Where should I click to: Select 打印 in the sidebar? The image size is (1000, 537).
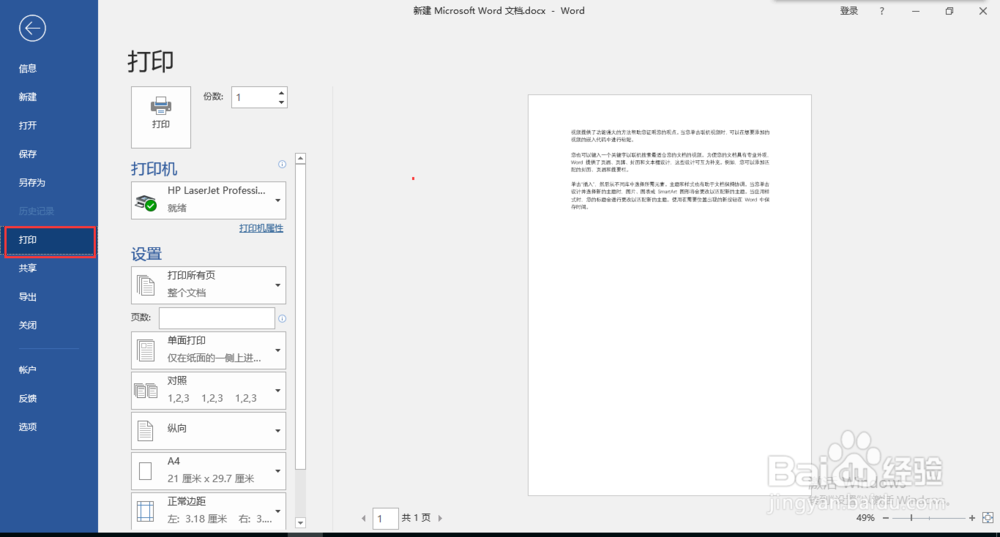pos(50,241)
